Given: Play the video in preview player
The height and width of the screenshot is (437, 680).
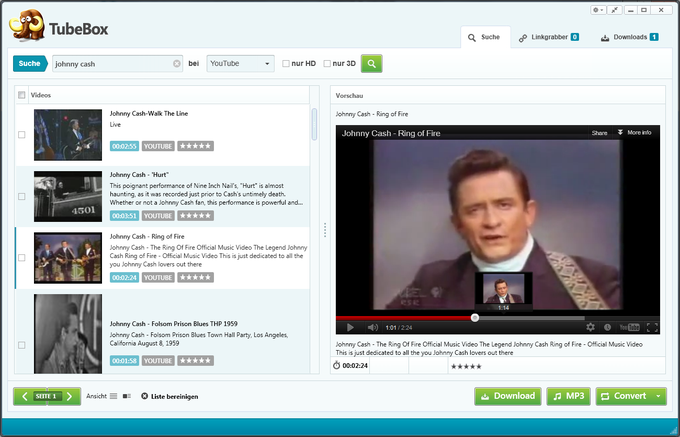Looking at the screenshot, I should pos(350,328).
